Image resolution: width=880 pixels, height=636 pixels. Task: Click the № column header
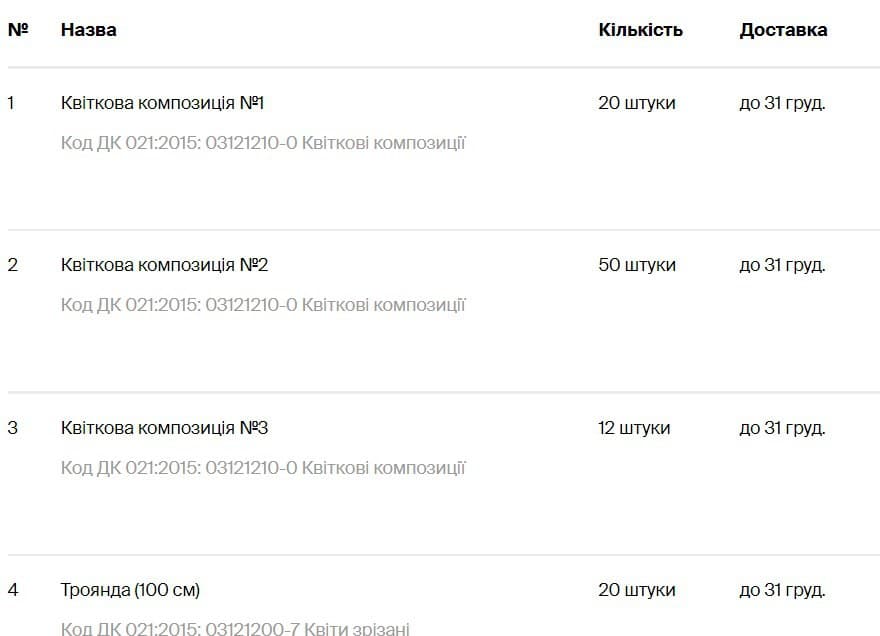[18, 30]
